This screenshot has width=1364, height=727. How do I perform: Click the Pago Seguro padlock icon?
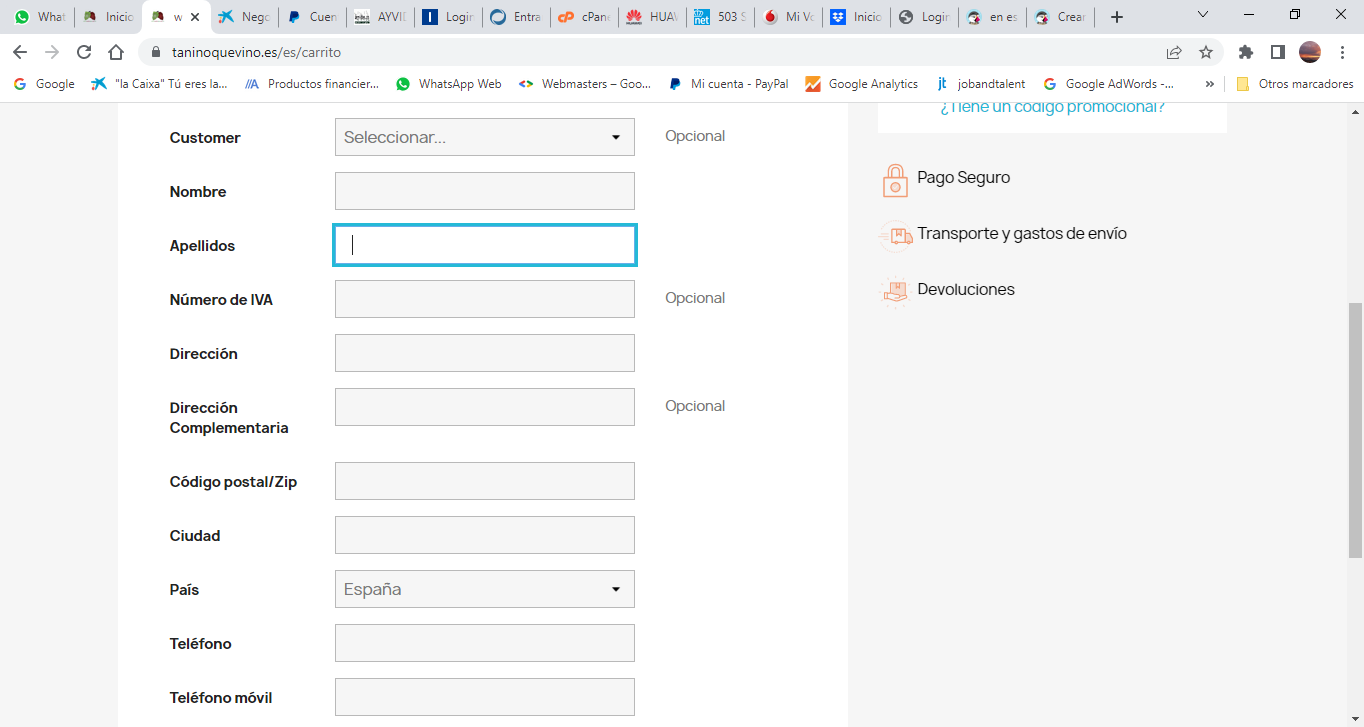[895, 180]
